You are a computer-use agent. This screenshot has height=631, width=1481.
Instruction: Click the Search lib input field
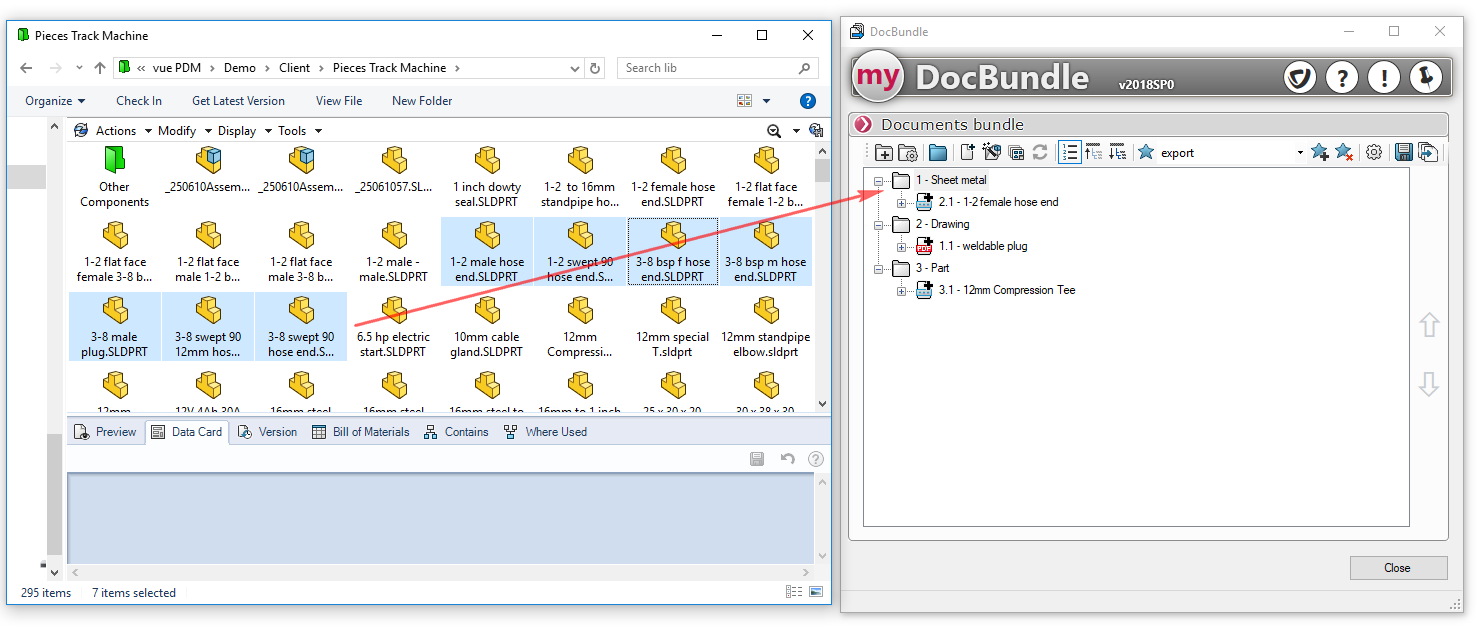(707, 68)
